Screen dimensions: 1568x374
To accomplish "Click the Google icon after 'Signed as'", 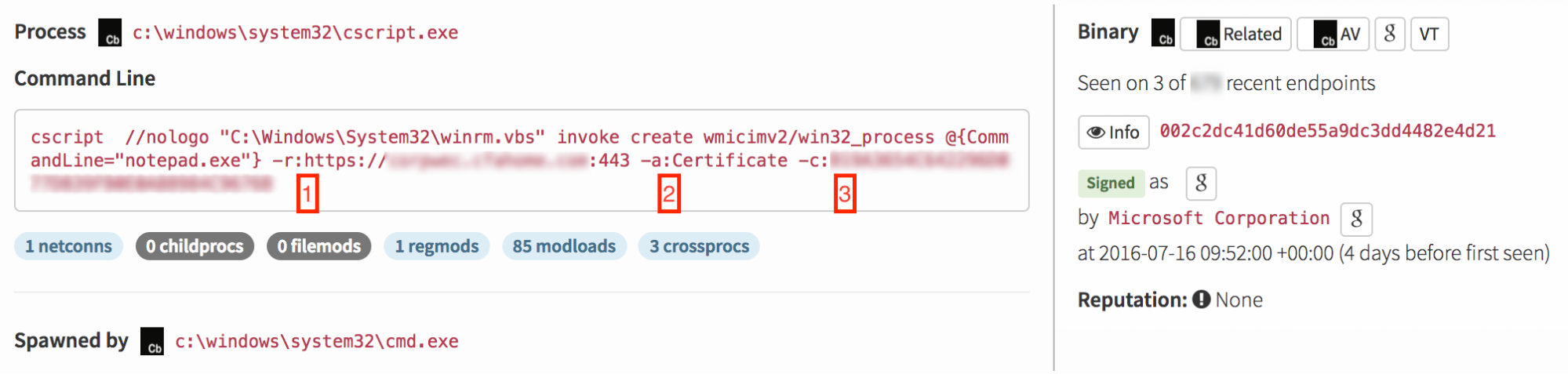I will point(1201,183).
